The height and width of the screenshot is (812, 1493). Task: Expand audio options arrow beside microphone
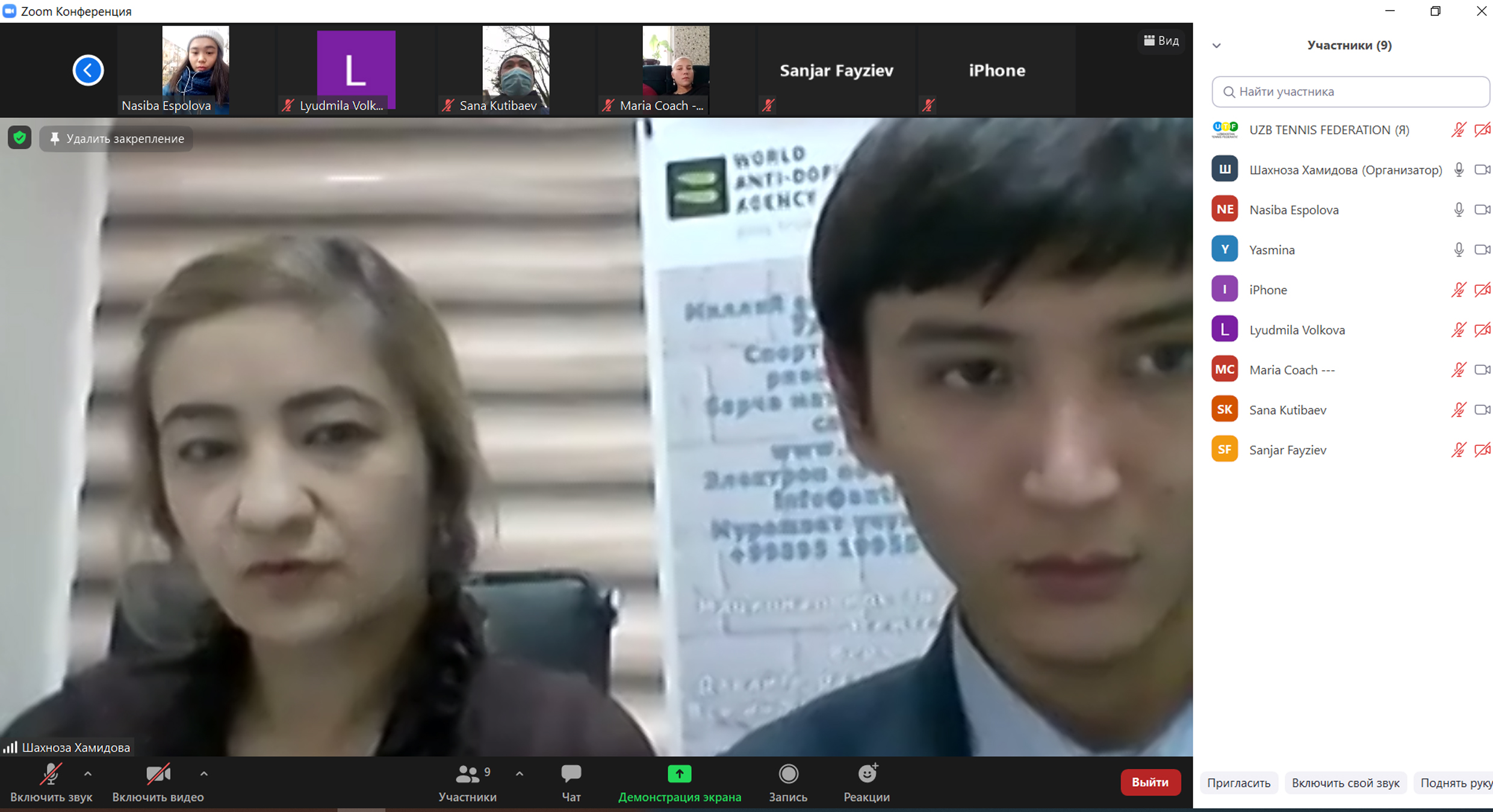click(x=88, y=774)
